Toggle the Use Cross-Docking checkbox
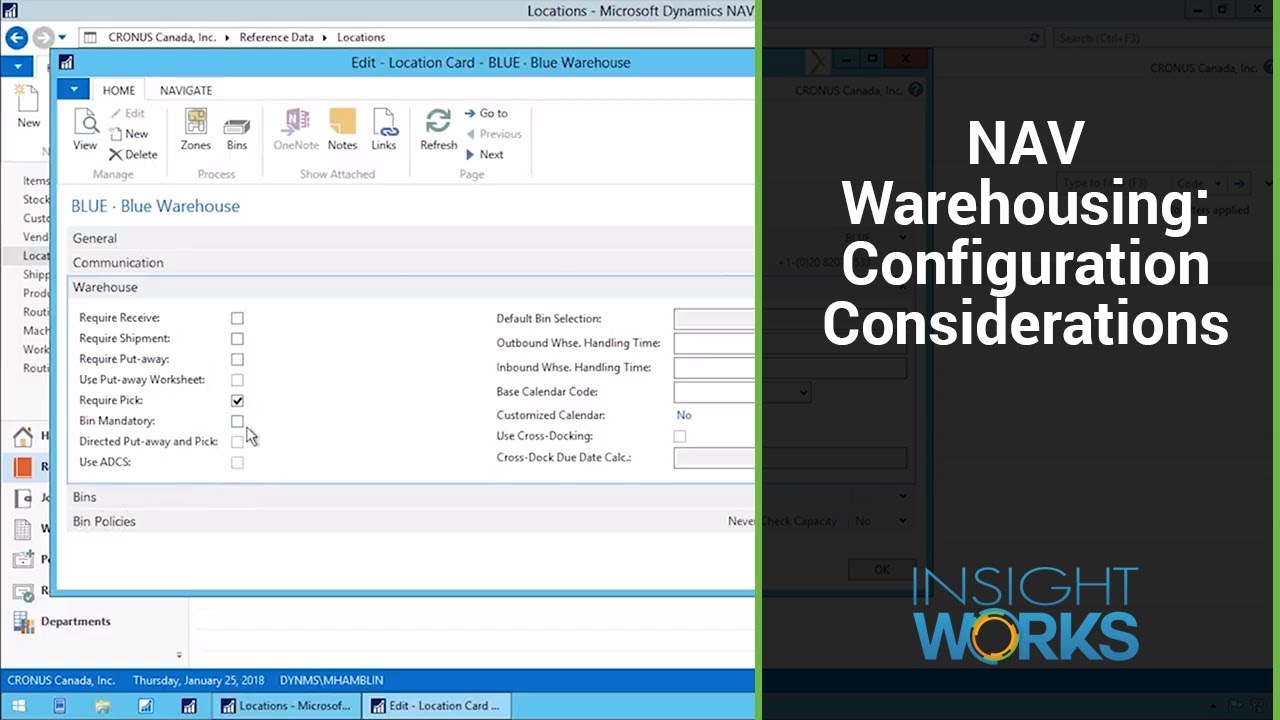Screen dimensions: 1280x720 [680, 436]
